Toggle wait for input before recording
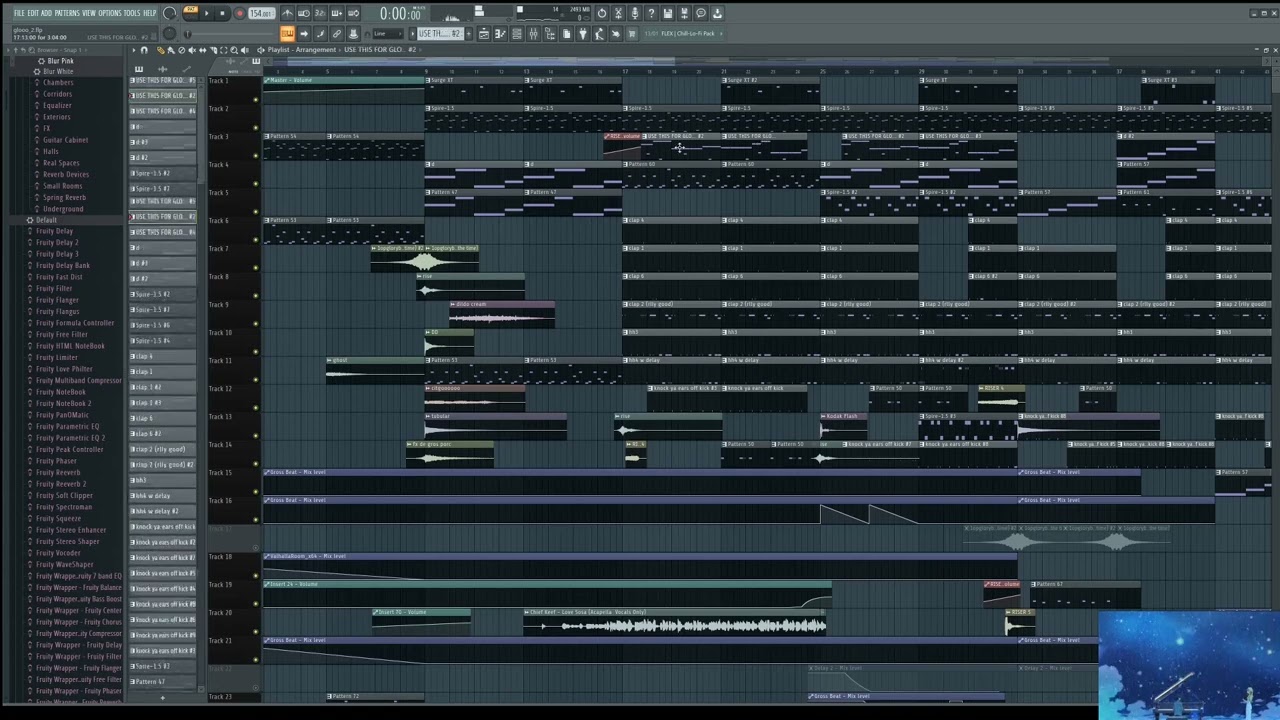This screenshot has height=720, width=1280. coord(304,13)
